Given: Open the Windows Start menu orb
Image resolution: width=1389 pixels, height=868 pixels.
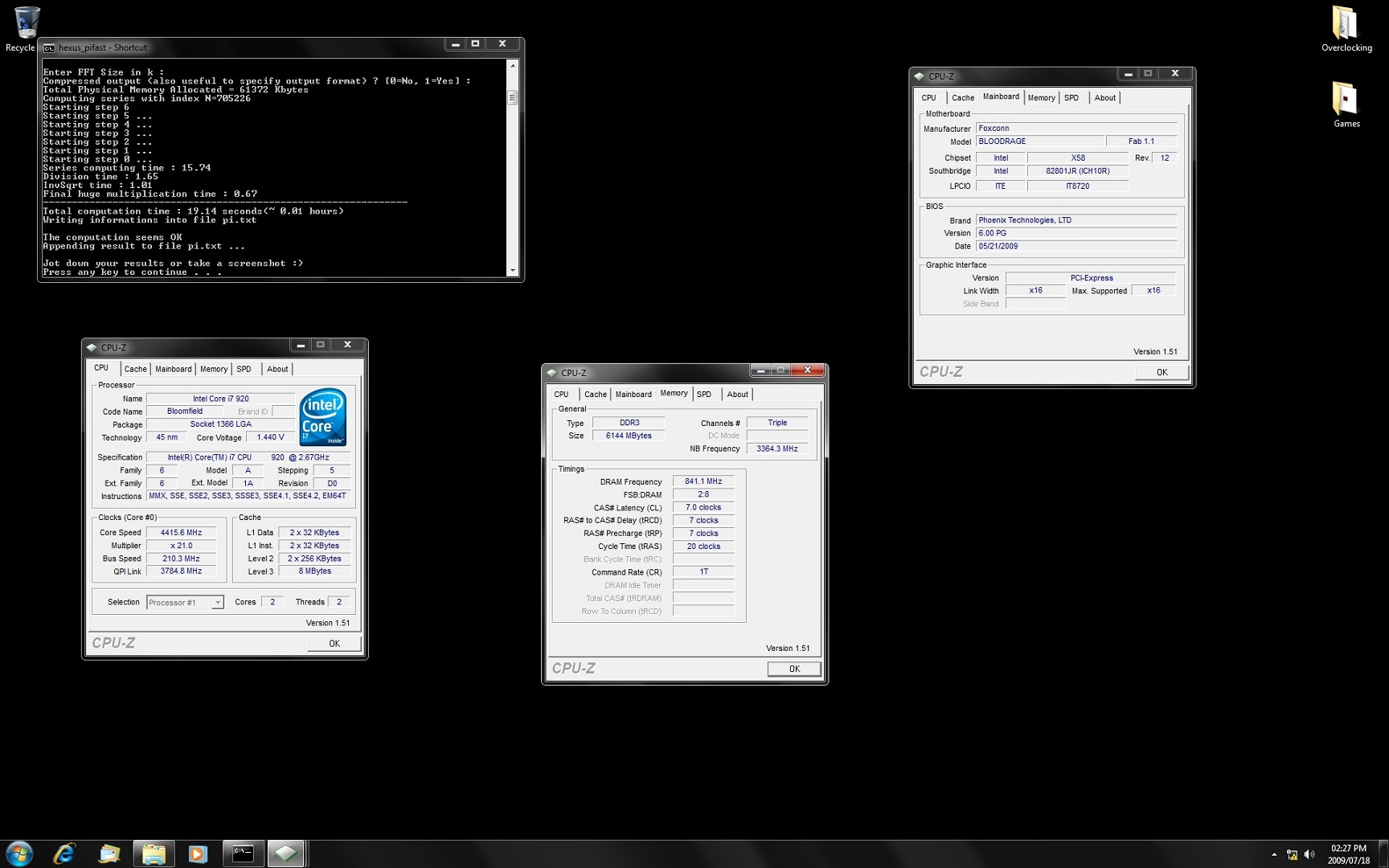Looking at the screenshot, I should click(x=19, y=854).
